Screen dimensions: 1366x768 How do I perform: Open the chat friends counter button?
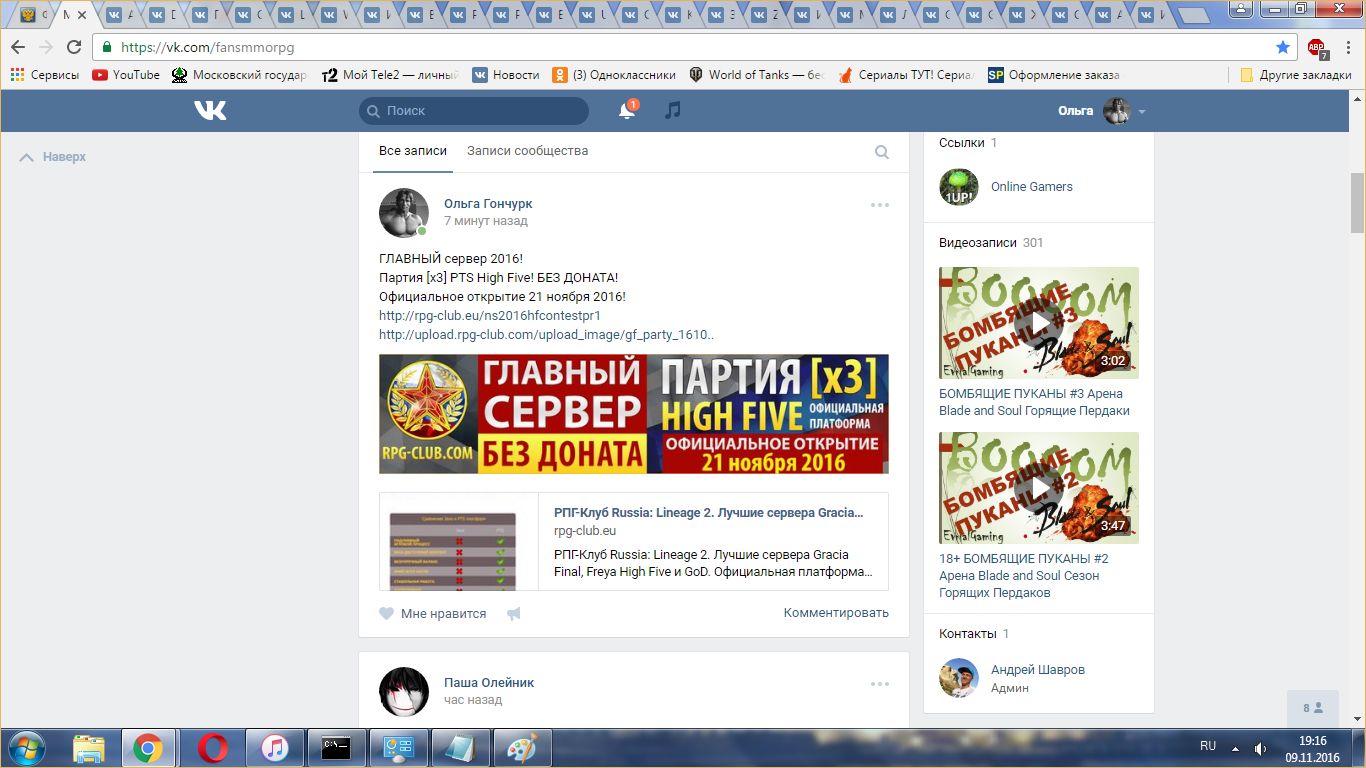coord(1313,708)
